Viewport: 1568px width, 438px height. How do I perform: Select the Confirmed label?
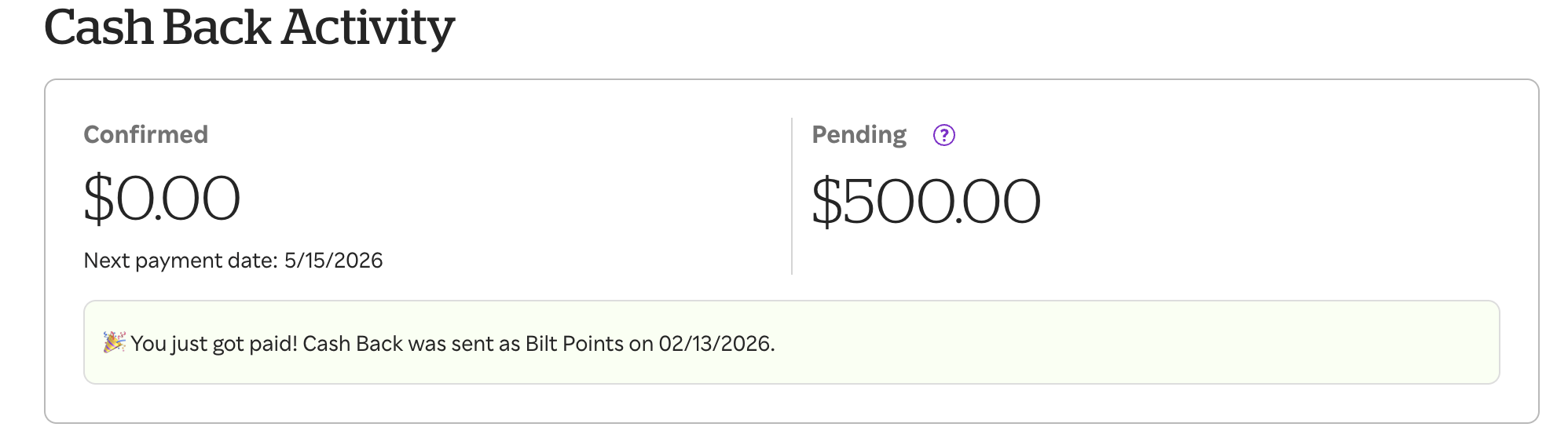[145, 135]
